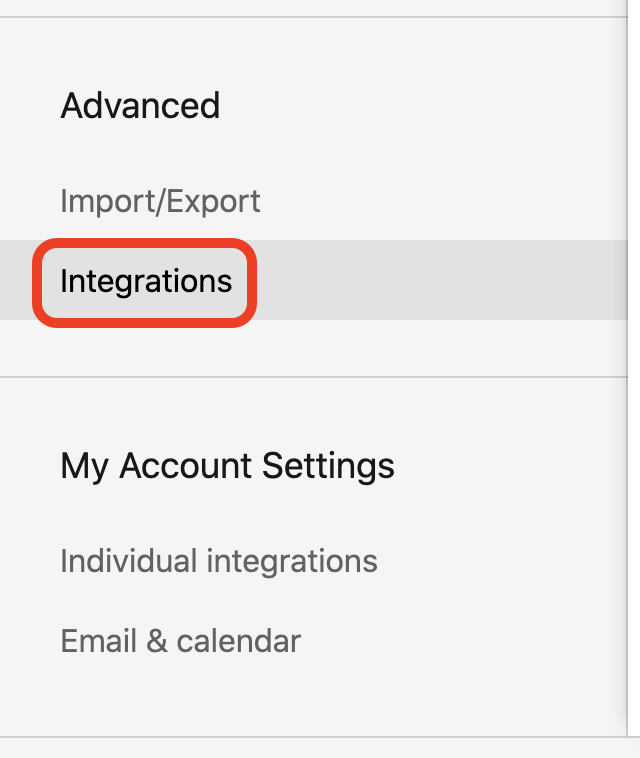This screenshot has width=640, height=758.
Task: Click the word Import in Import/Export
Action: click(x=107, y=201)
